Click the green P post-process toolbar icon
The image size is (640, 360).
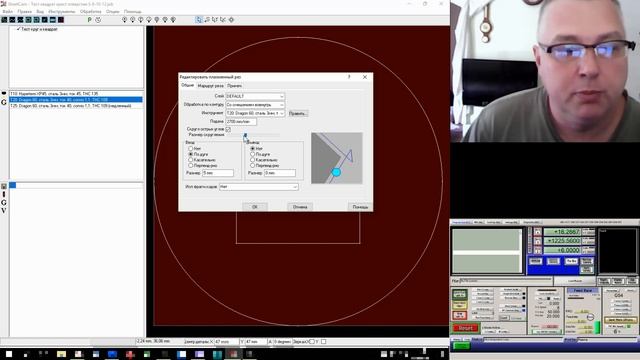click(x=89, y=20)
